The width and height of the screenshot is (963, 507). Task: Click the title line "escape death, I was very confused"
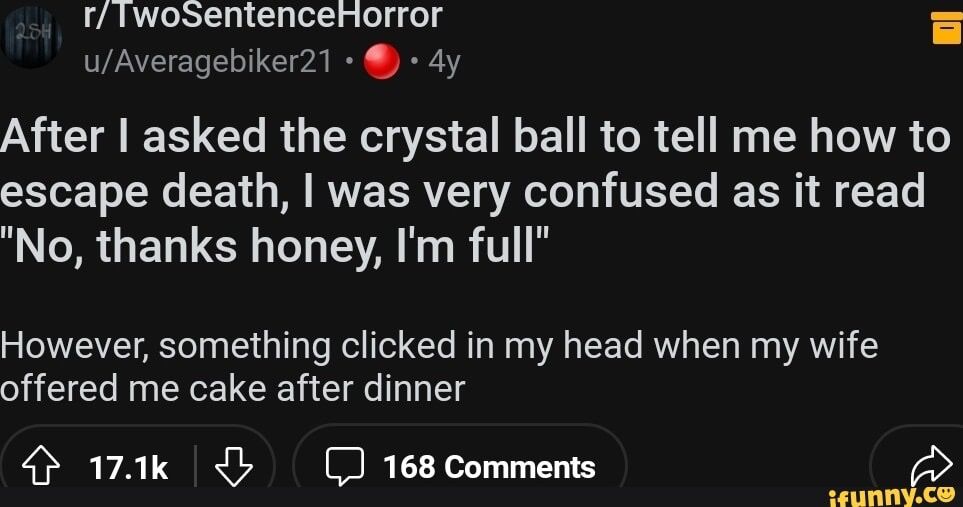tap(462, 189)
